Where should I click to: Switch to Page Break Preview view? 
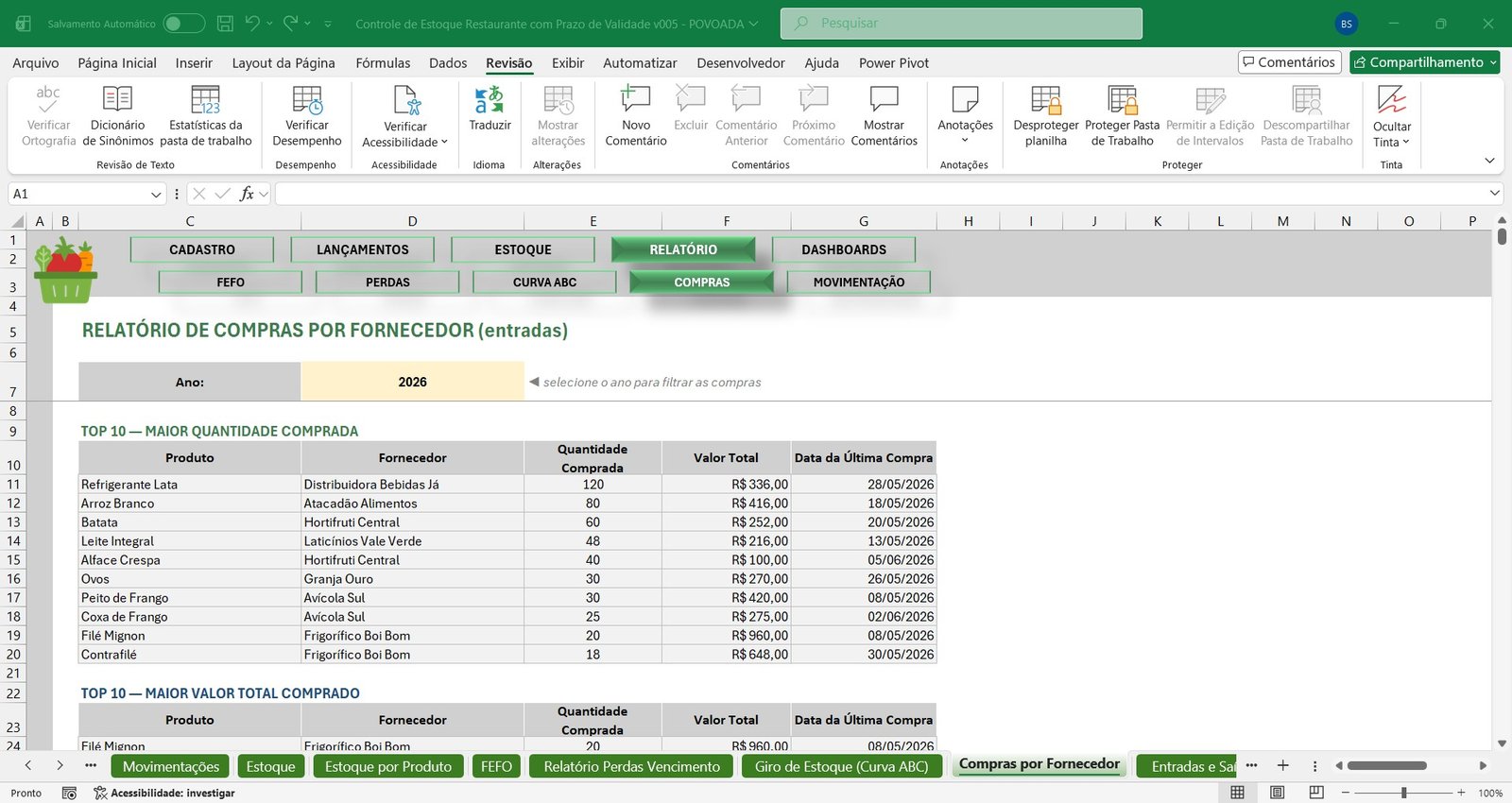coord(1316,793)
